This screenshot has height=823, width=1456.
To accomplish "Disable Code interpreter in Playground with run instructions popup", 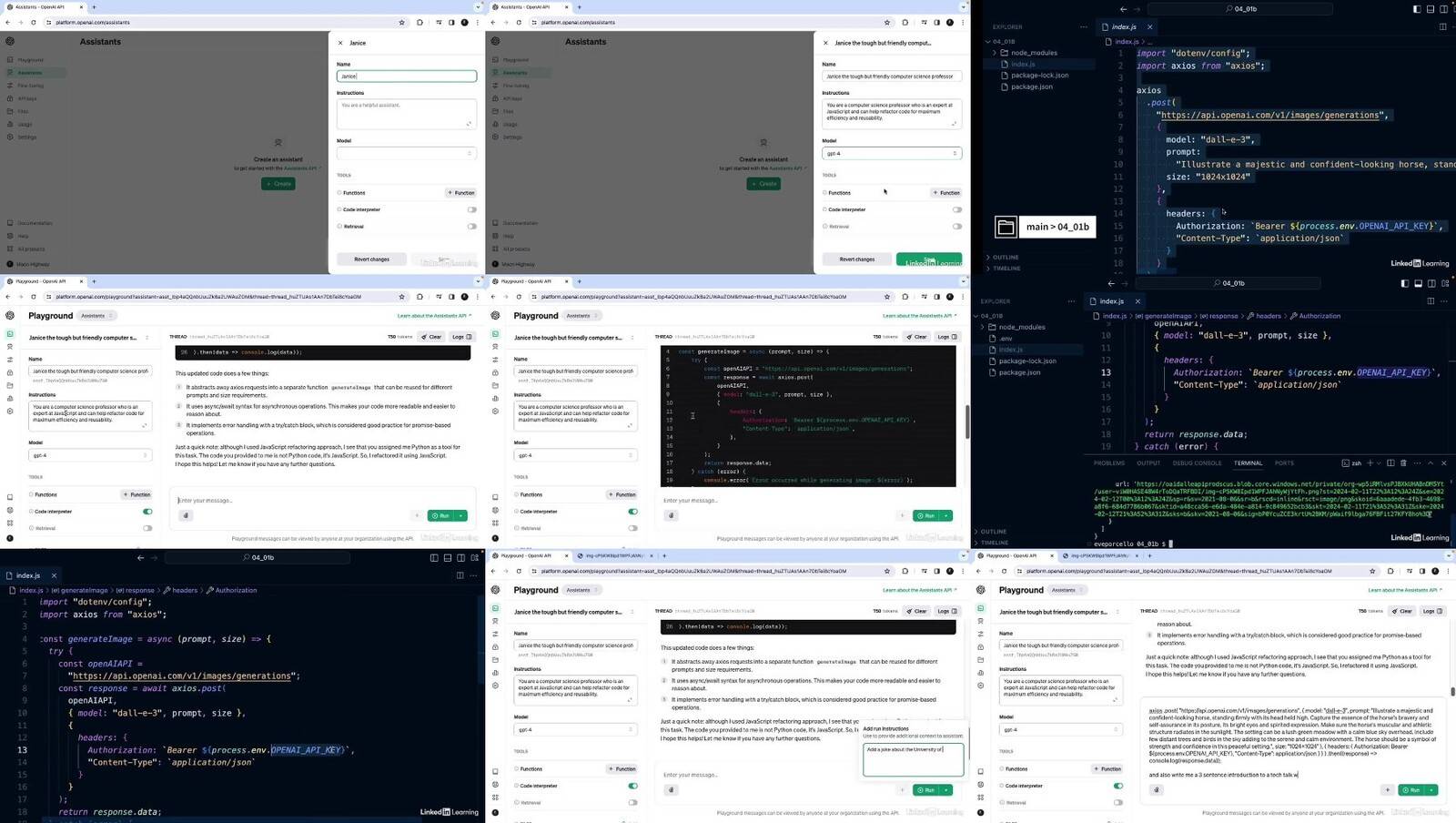I will point(632,786).
